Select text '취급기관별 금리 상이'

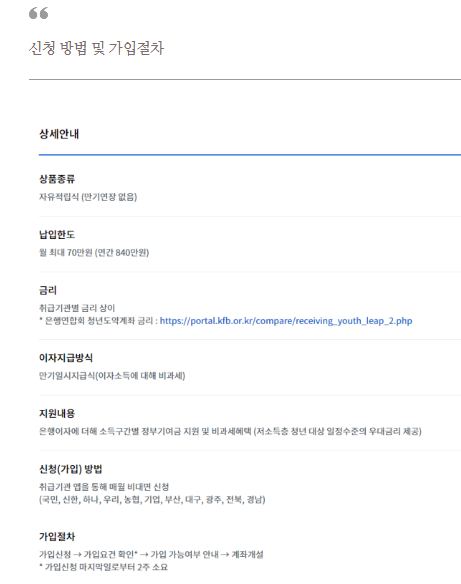point(77,308)
